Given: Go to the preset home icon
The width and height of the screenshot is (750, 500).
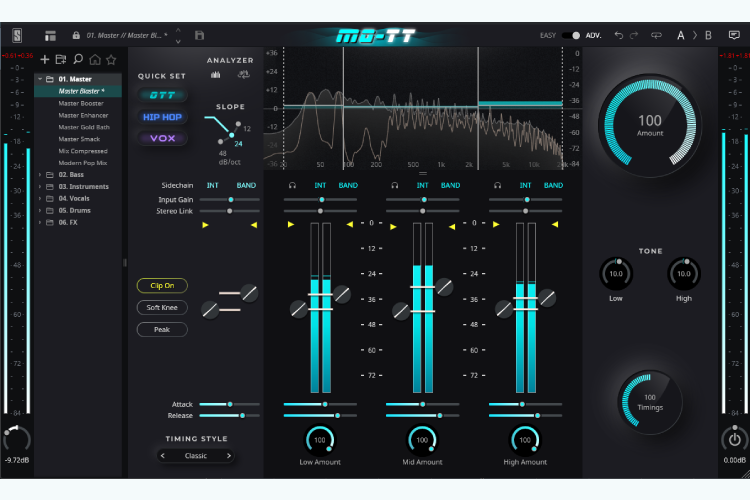Looking at the screenshot, I should [95, 59].
